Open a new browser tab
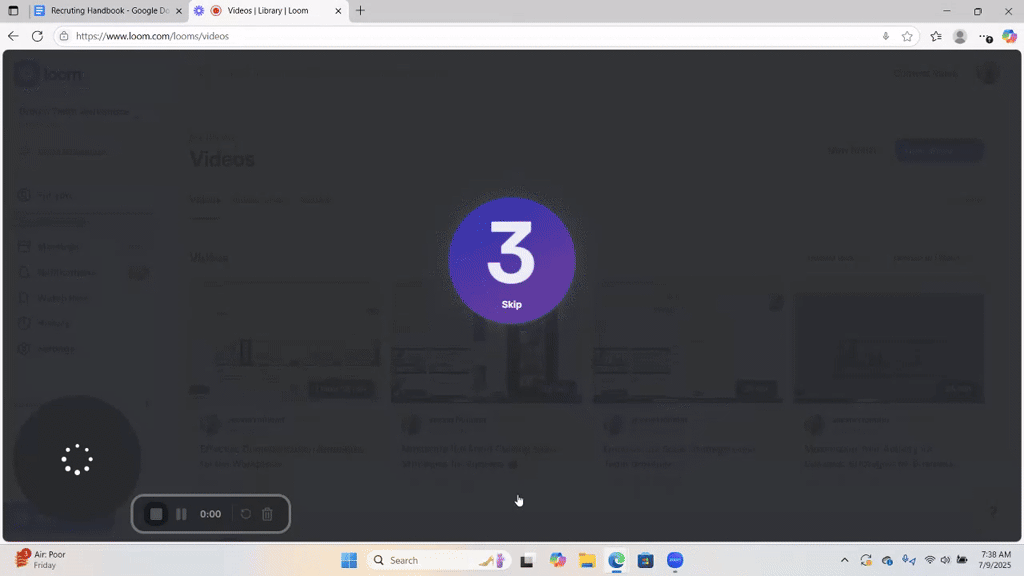 (360, 10)
